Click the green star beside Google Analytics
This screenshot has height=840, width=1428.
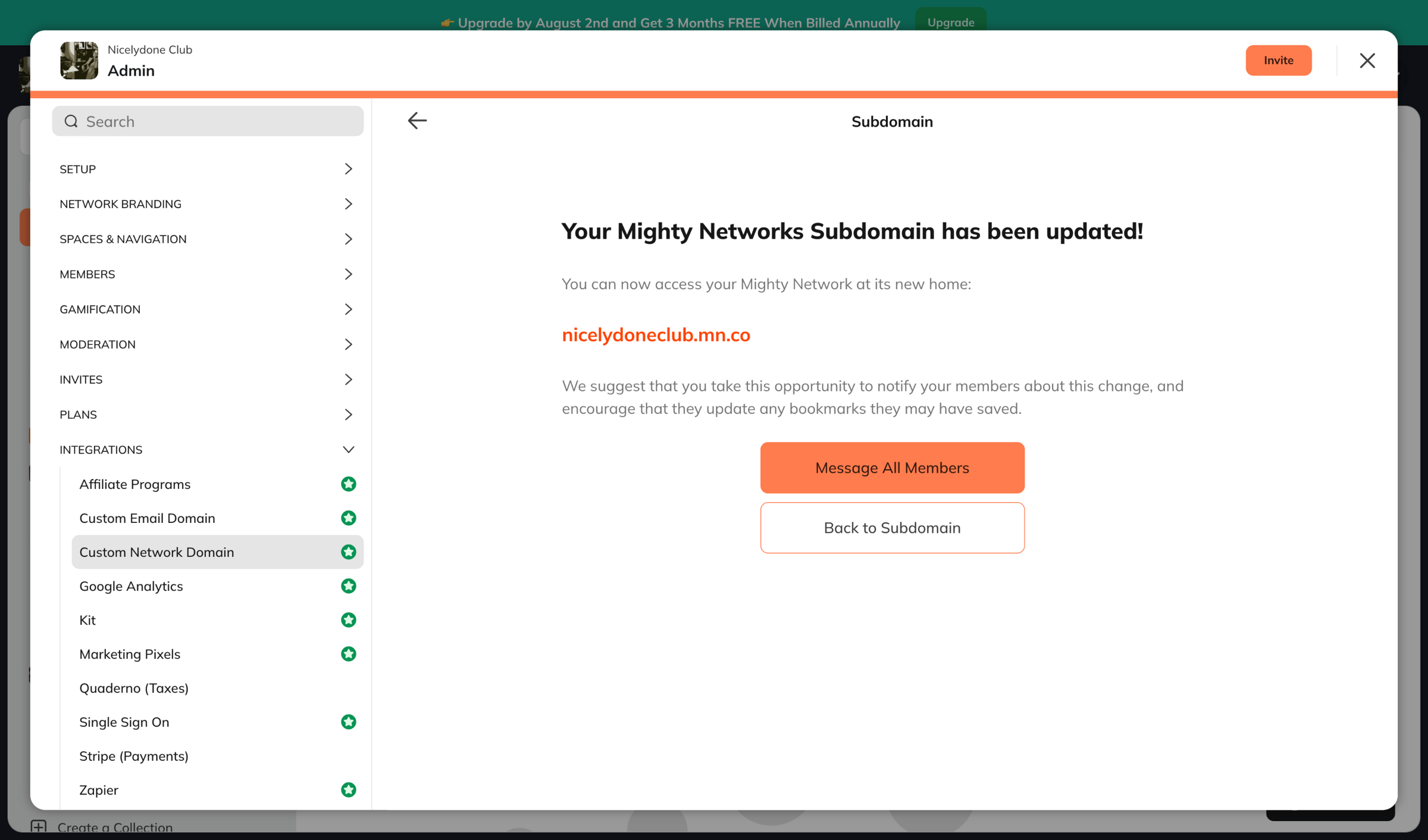pyautogui.click(x=349, y=586)
